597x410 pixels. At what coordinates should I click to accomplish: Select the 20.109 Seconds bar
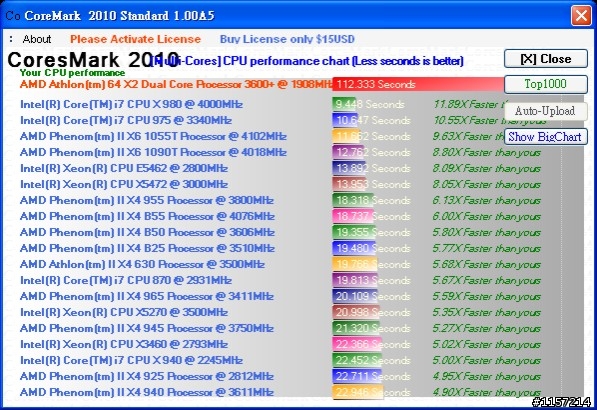[x=355, y=296]
